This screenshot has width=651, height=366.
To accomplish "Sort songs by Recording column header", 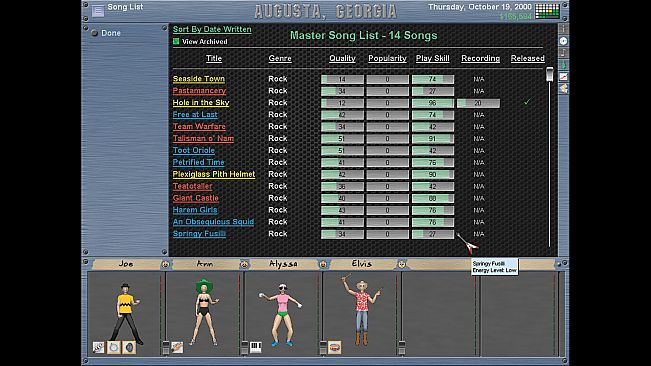I will pyautogui.click(x=480, y=59).
